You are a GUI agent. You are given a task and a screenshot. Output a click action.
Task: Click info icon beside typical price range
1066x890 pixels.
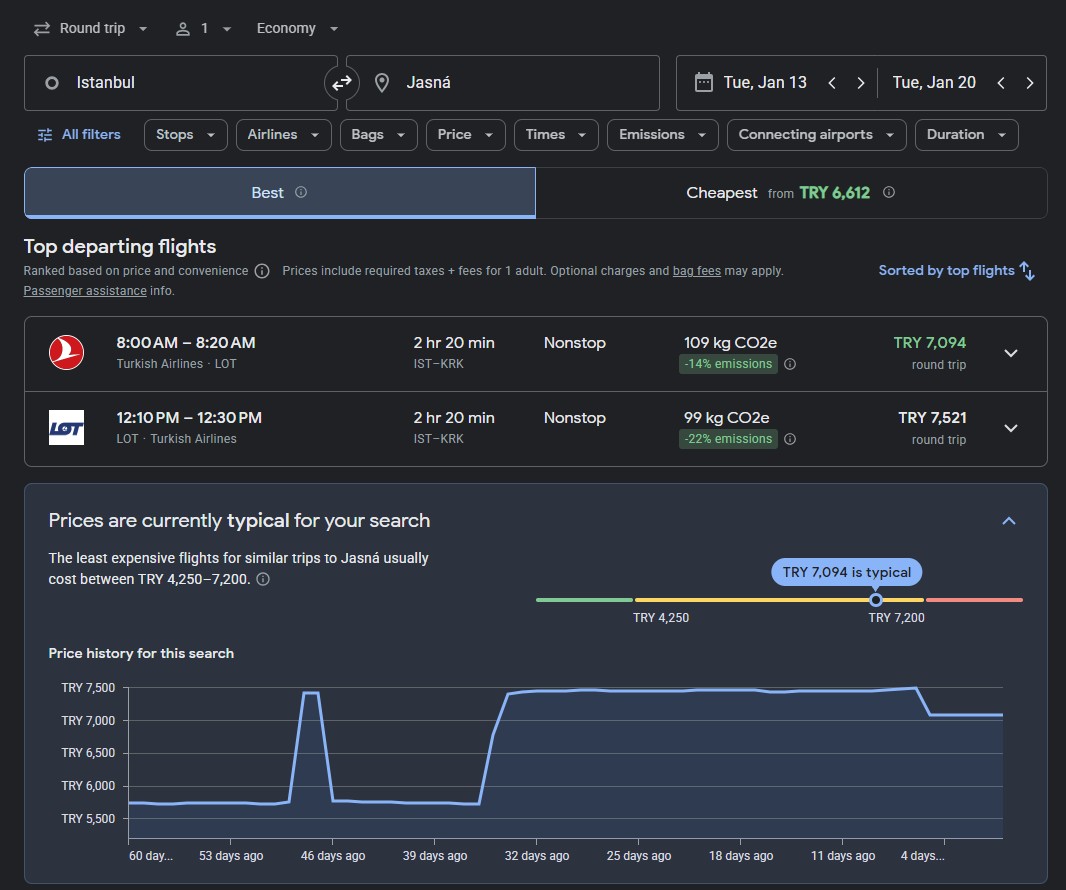[x=263, y=579]
